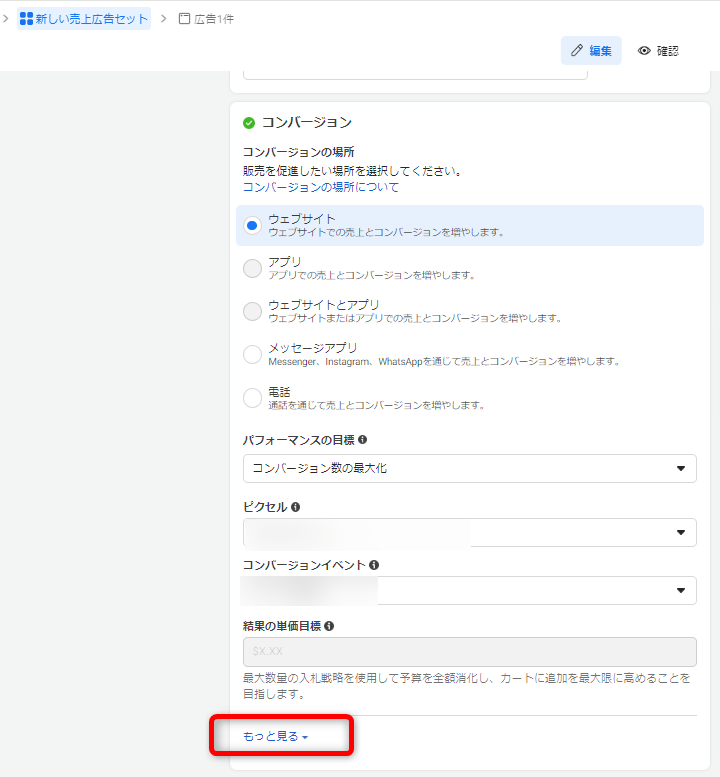Select the アプリ radio option
This screenshot has width=720, height=777.
[252, 268]
